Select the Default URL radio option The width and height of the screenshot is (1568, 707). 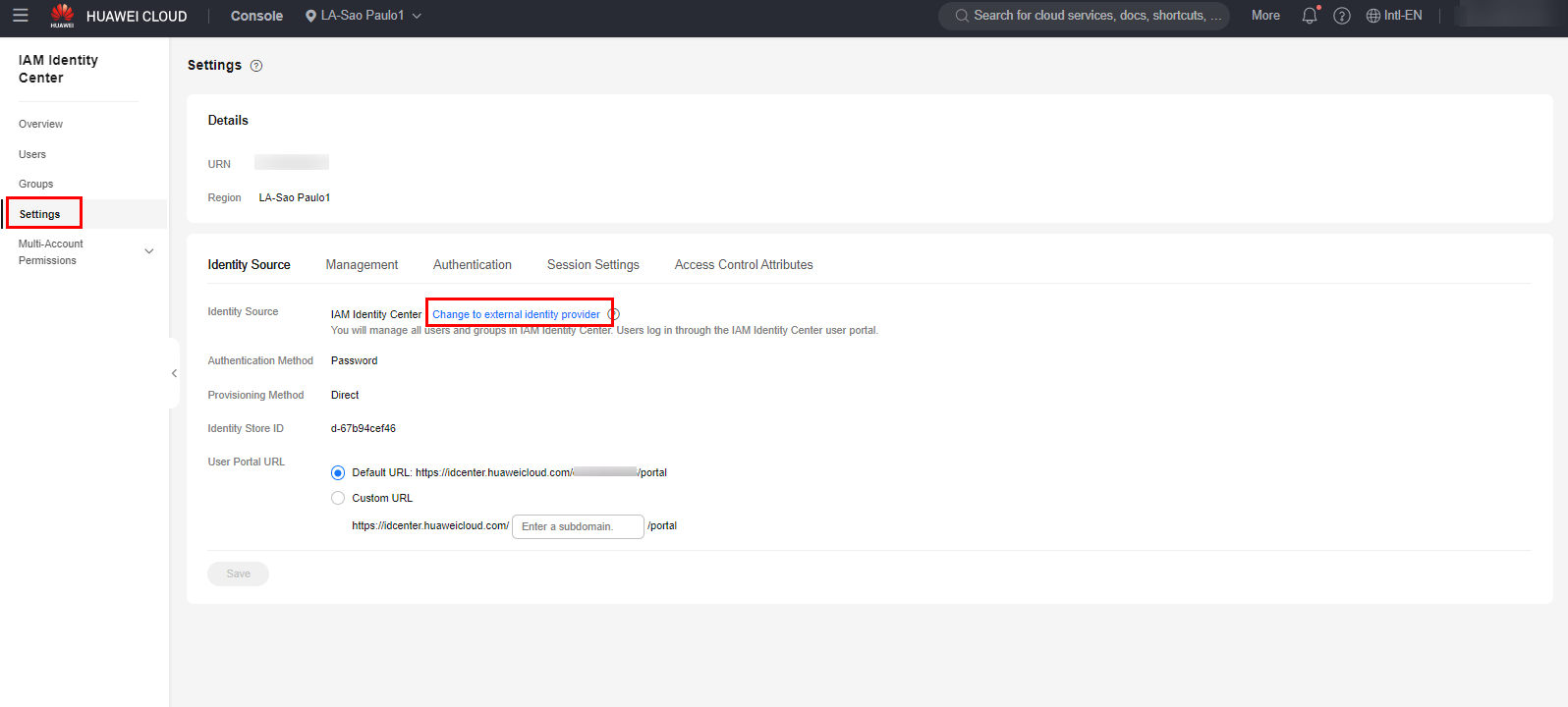(338, 472)
